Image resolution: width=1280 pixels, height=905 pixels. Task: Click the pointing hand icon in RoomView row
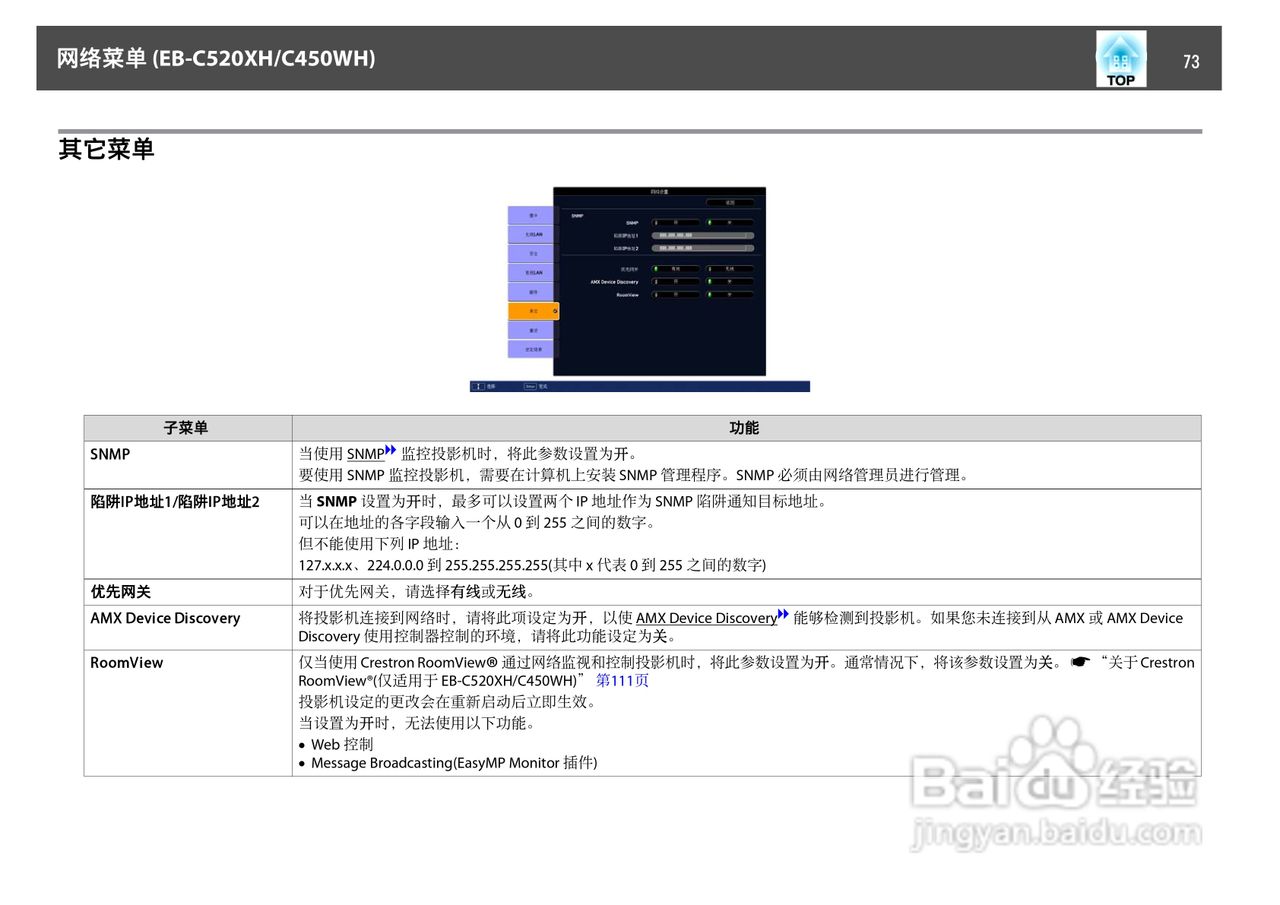pyautogui.click(x=1080, y=662)
